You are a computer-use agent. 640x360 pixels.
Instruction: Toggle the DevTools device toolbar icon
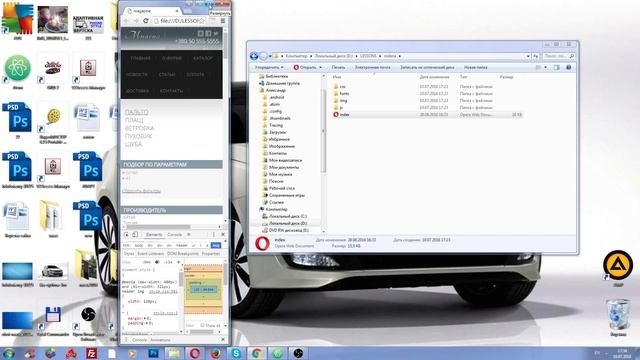click(x=135, y=235)
